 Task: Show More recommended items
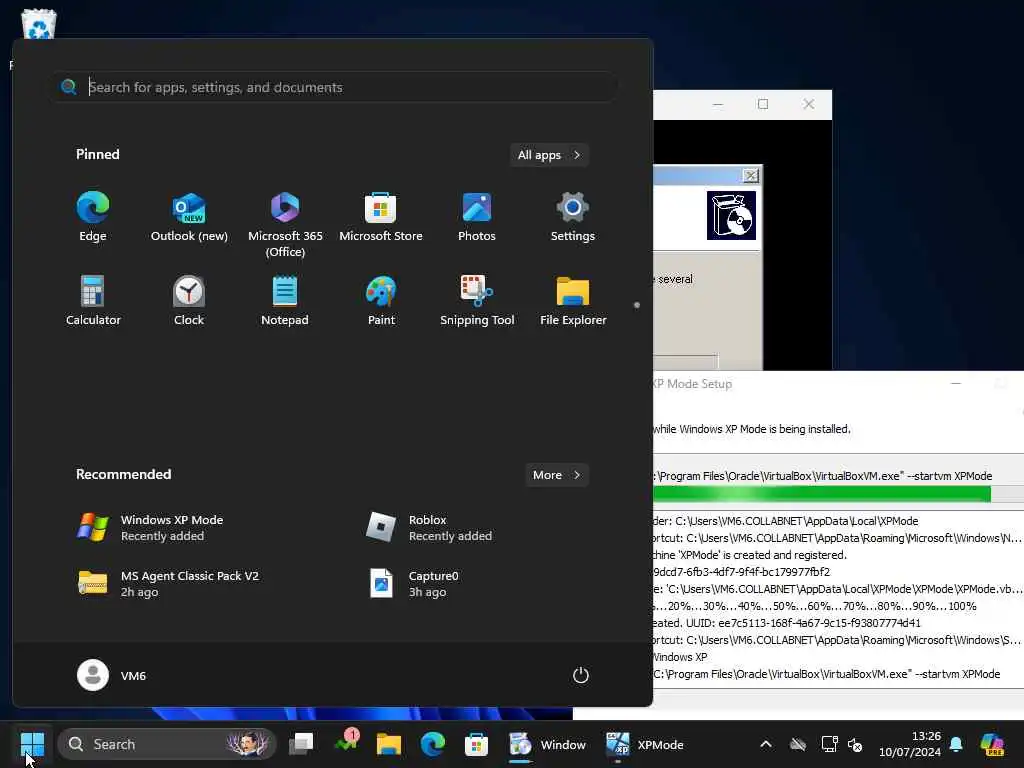click(x=556, y=475)
